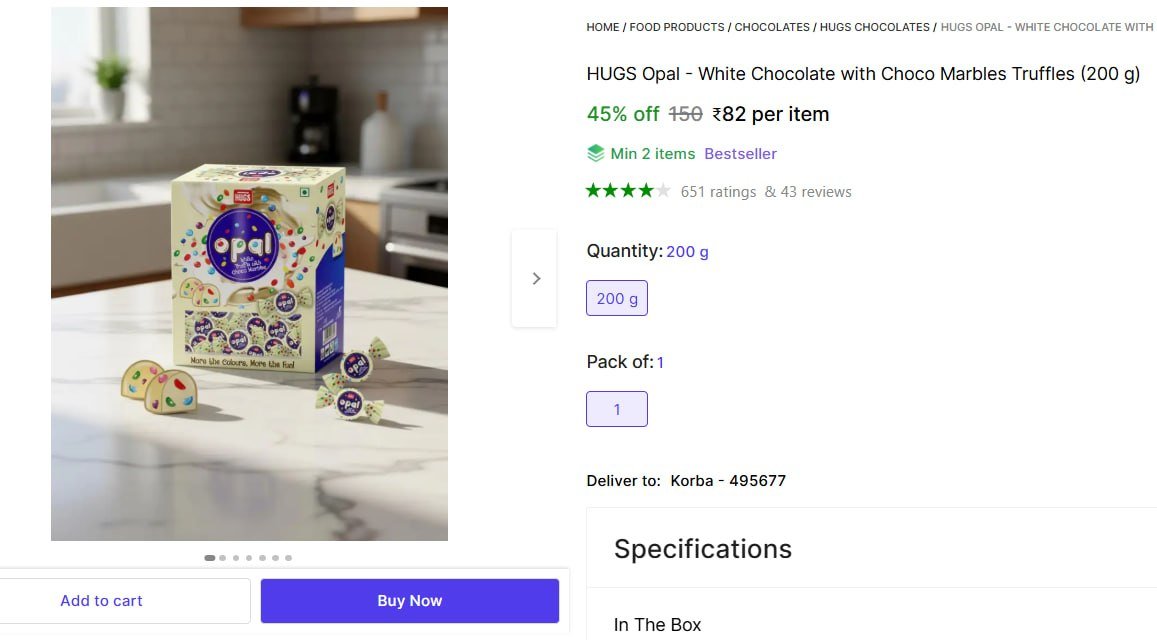1157x640 pixels.
Task: Open the "In The Box" details section
Action: tap(657, 624)
